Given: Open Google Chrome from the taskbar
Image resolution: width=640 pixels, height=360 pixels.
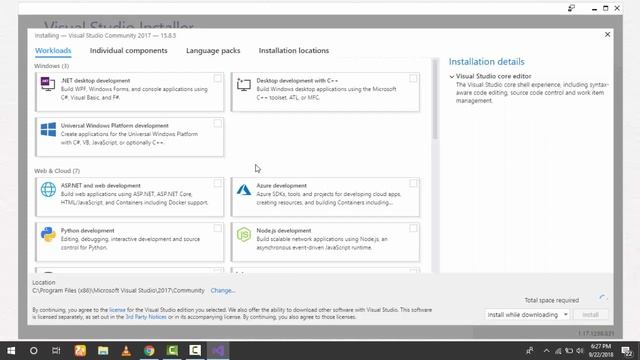Looking at the screenshot, I should [149, 351].
